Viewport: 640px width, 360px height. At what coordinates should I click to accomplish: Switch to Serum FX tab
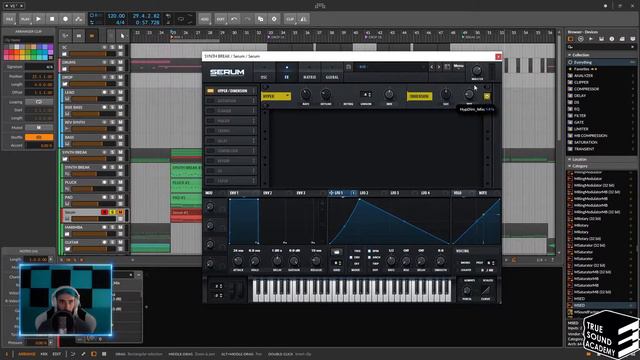point(287,72)
